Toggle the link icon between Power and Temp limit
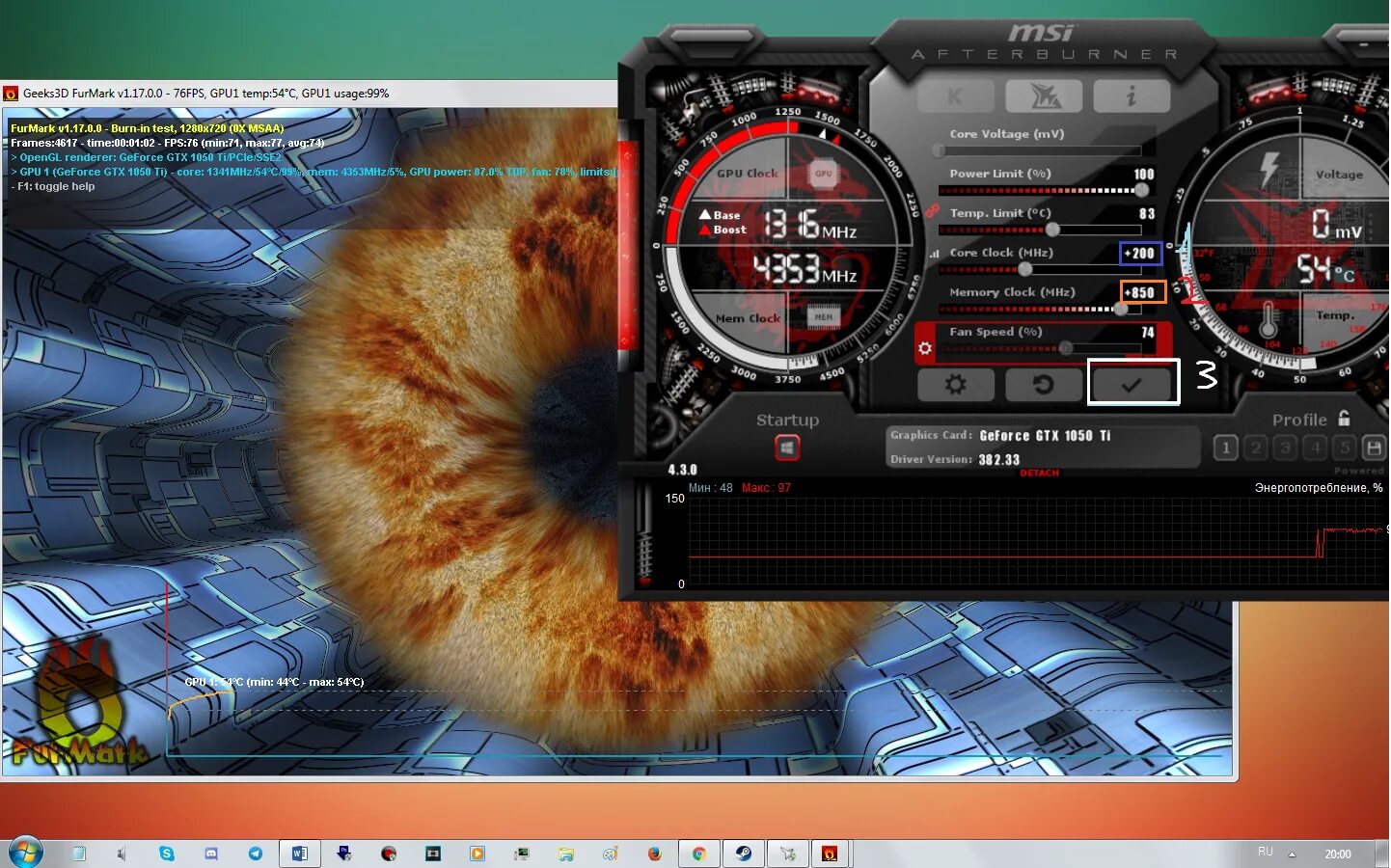Screen dimensions: 1391x868 point(932,210)
